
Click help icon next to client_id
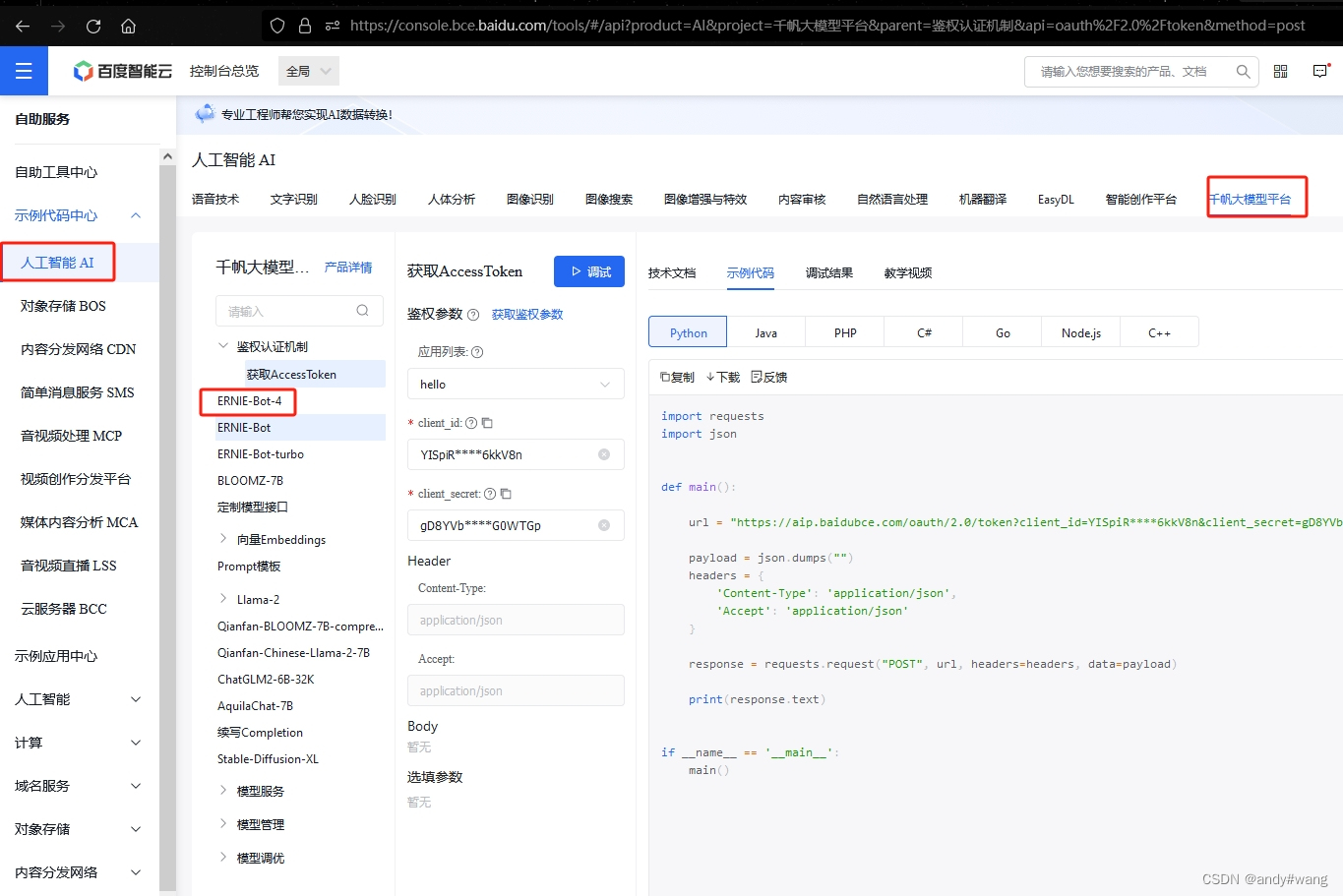click(470, 423)
